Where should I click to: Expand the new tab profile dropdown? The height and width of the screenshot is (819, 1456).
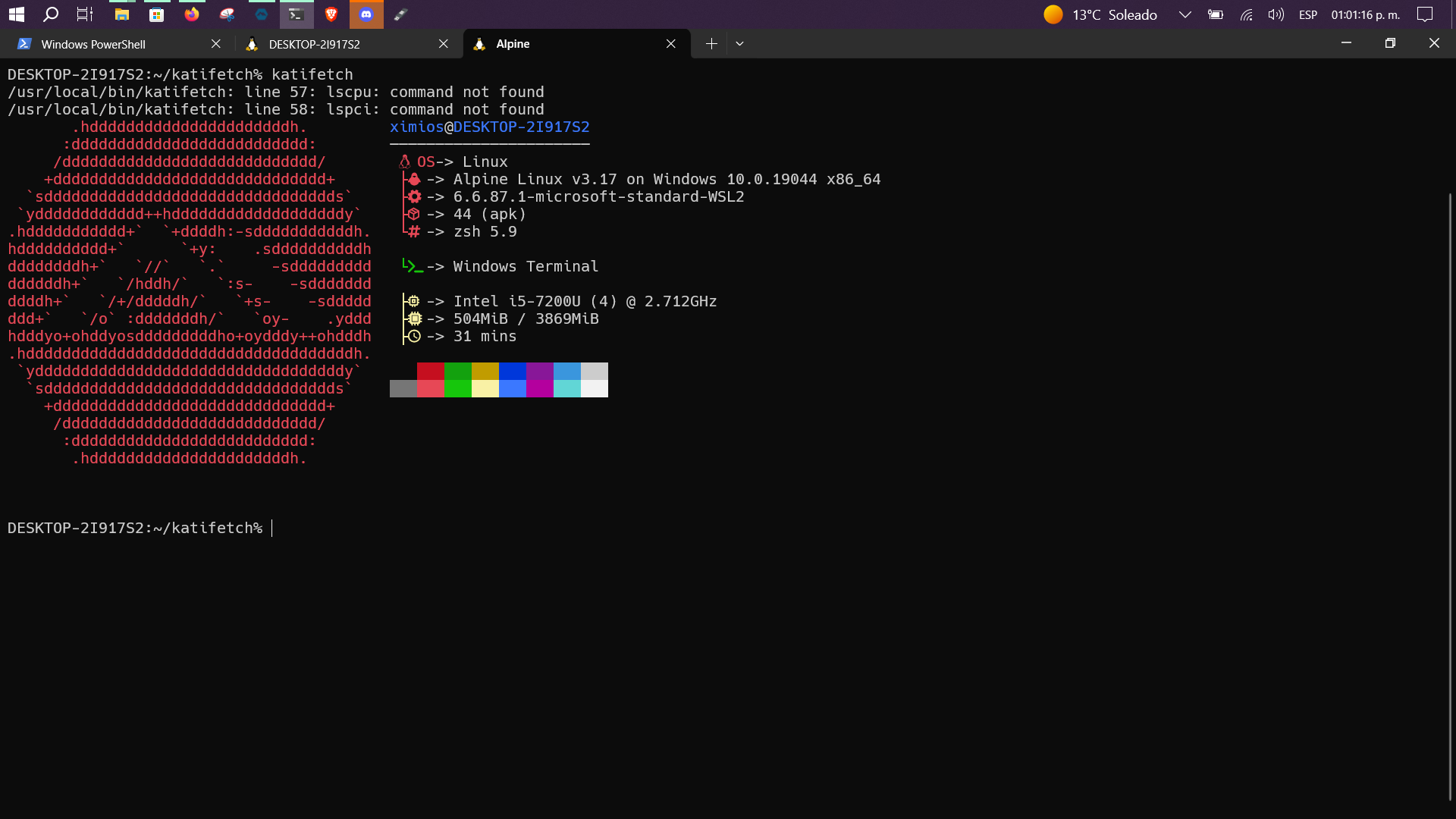[x=739, y=44]
